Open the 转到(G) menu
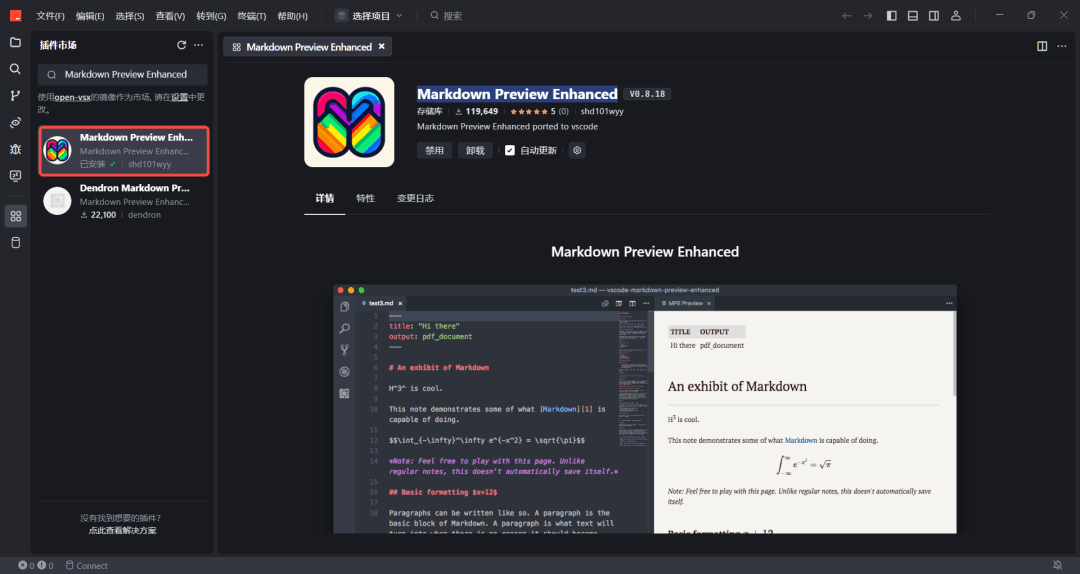This screenshot has height=574, width=1080. 211,16
